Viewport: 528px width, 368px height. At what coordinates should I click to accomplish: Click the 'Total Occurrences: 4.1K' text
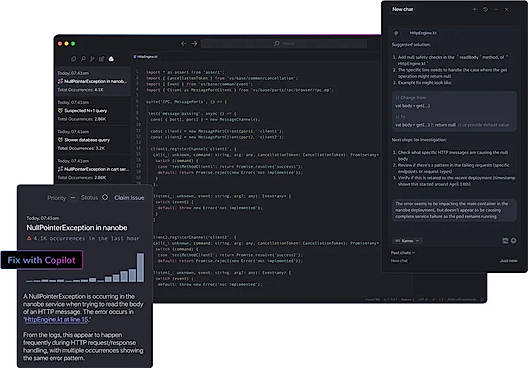(80, 90)
